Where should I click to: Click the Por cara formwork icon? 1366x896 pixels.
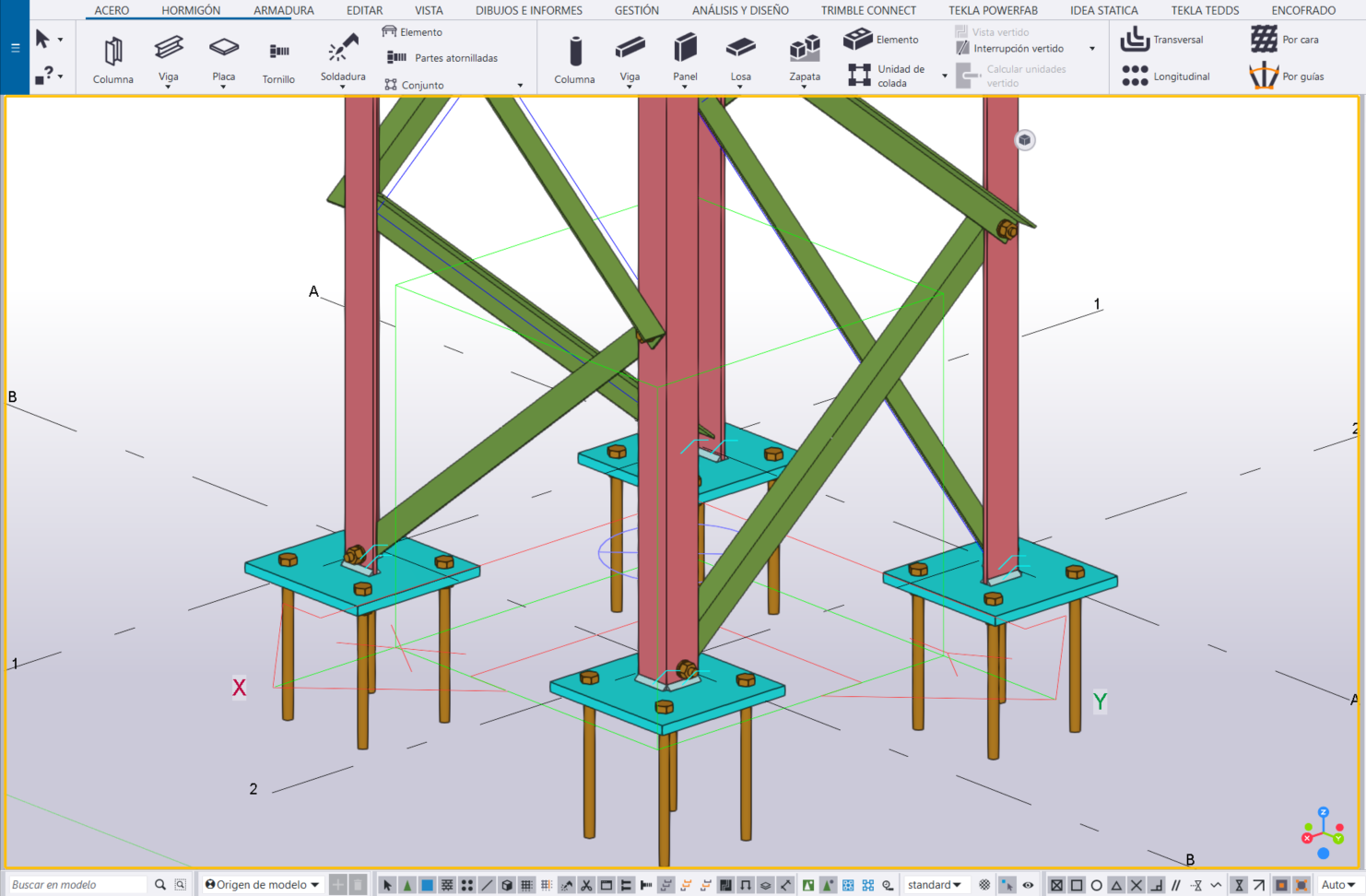click(x=1264, y=40)
